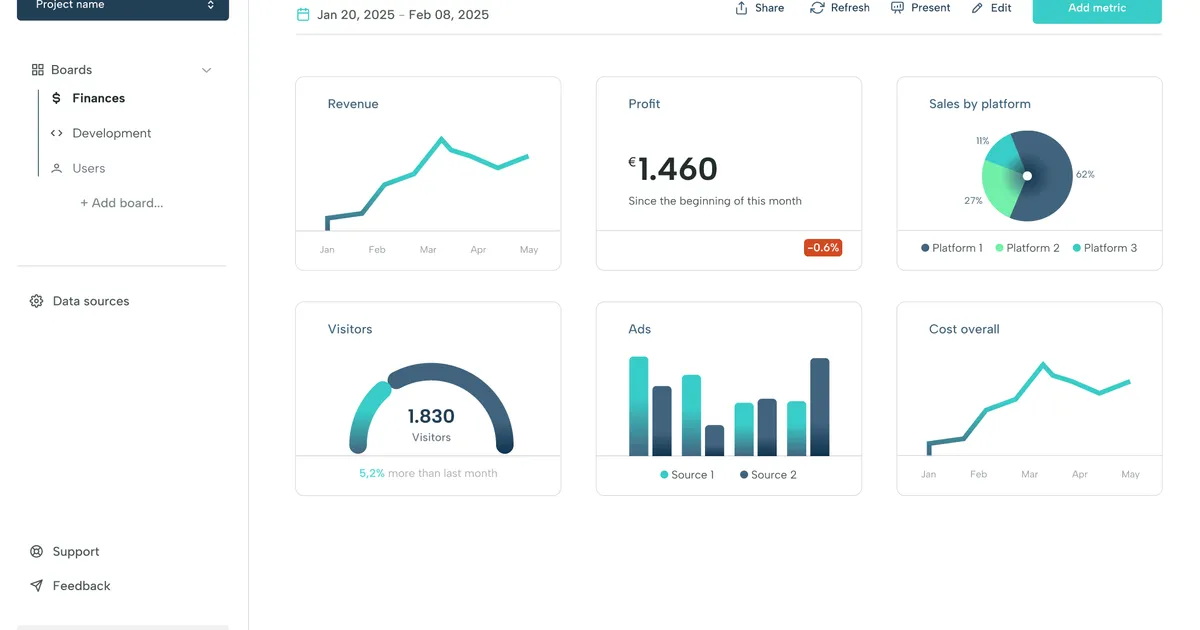Click the + Add board... link
Viewport: 1200px width, 630px height.
(121, 203)
